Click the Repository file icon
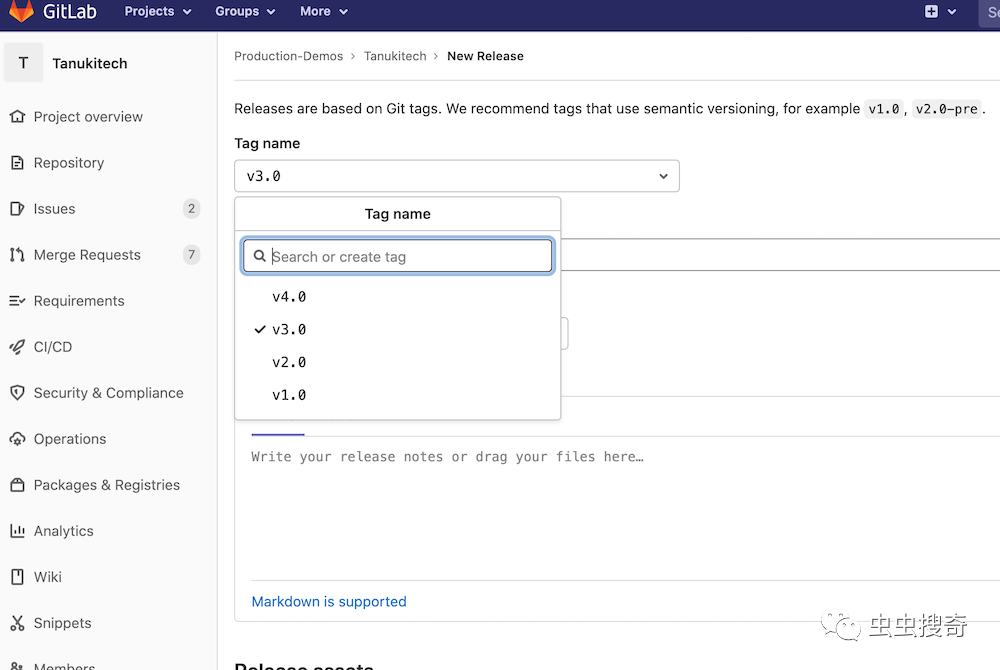This screenshot has width=1000, height=670. pos(17,163)
